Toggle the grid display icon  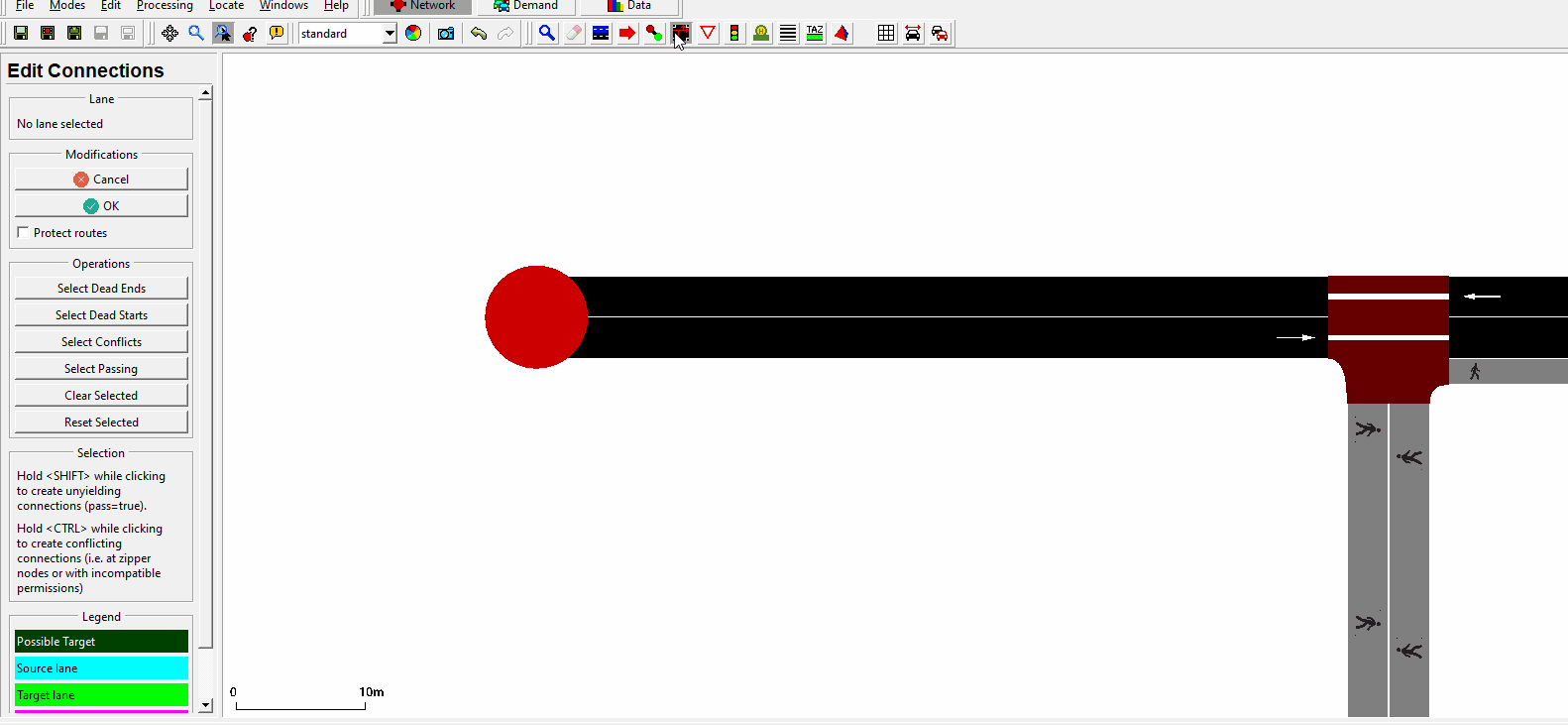(x=886, y=34)
